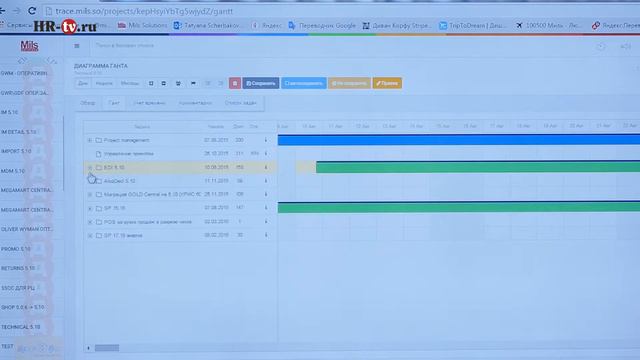640x360 pixels.
Task: Click info icon on Assorted 5.10 row
Action: (x=266, y=181)
